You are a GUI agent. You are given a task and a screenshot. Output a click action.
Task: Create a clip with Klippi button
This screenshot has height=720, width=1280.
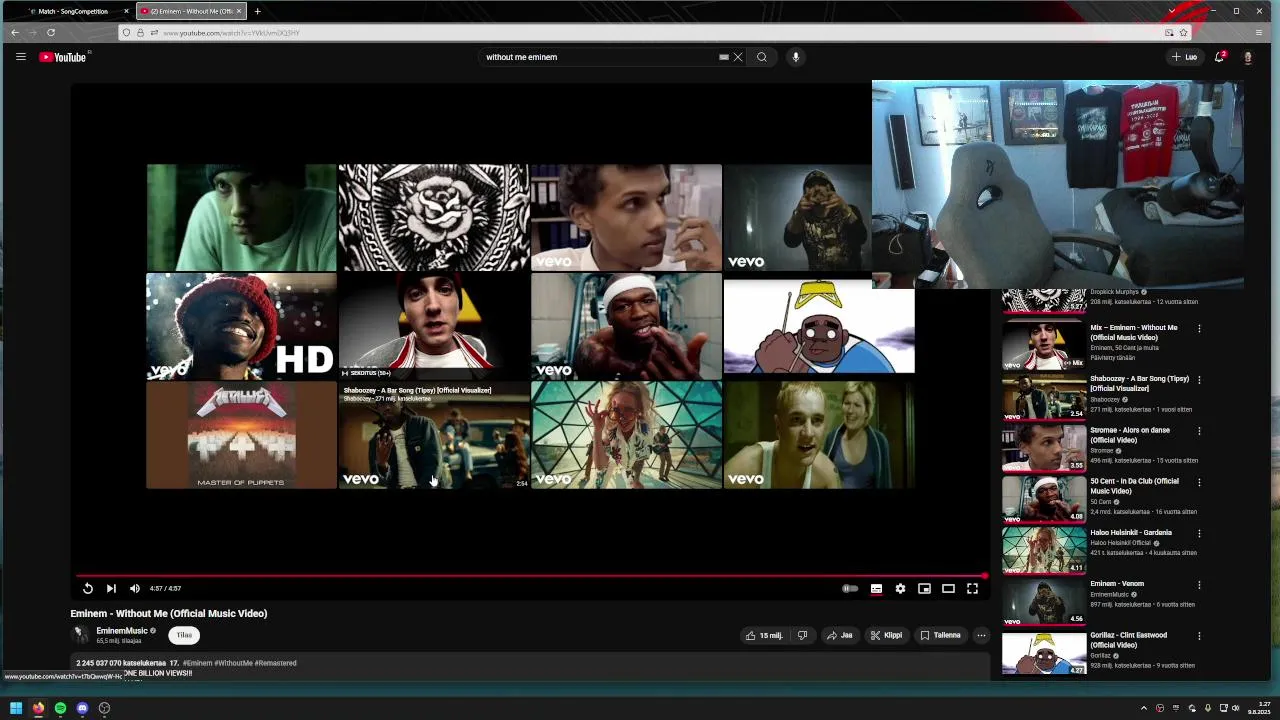pos(886,635)
